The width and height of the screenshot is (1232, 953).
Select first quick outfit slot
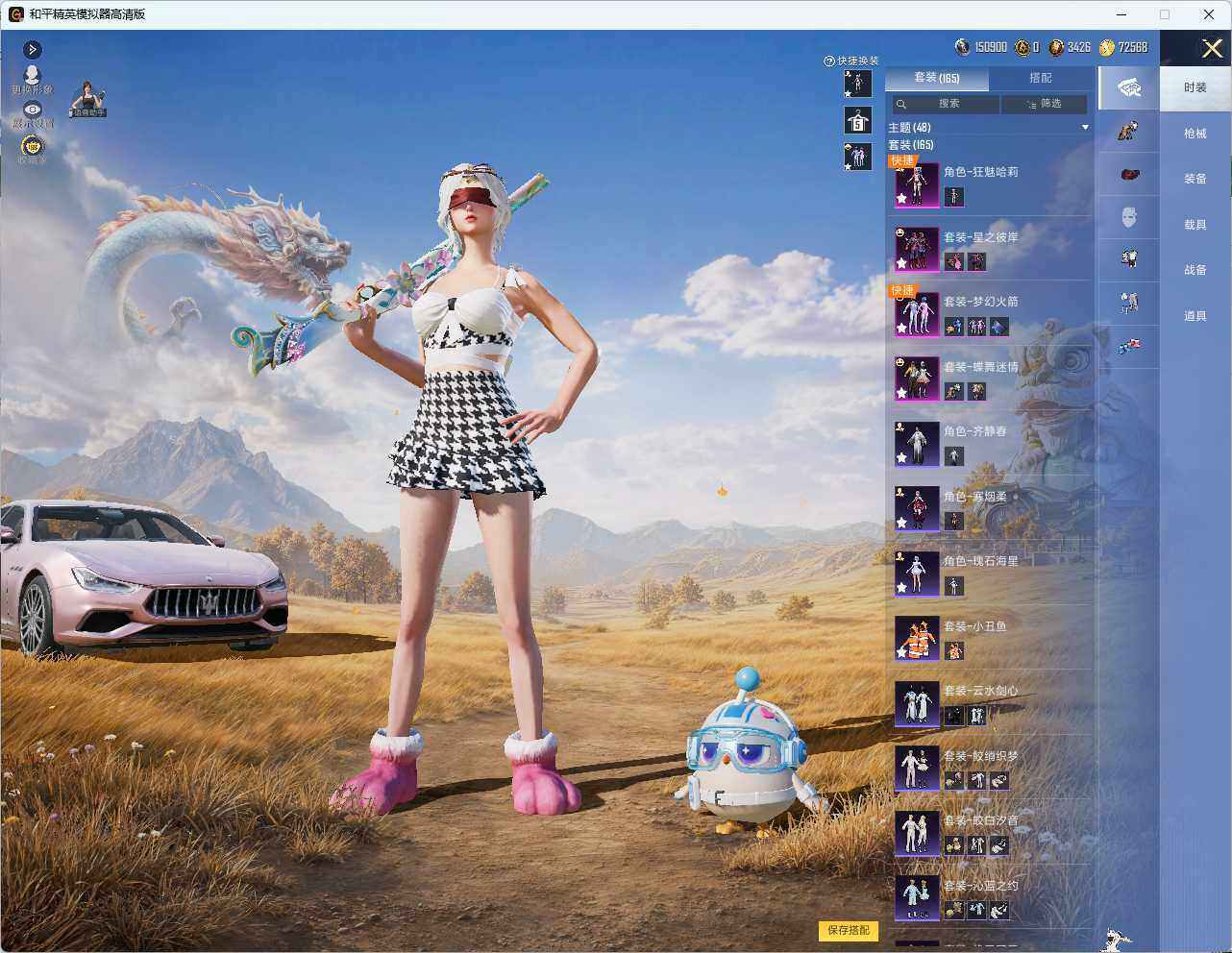click(857, 84)
